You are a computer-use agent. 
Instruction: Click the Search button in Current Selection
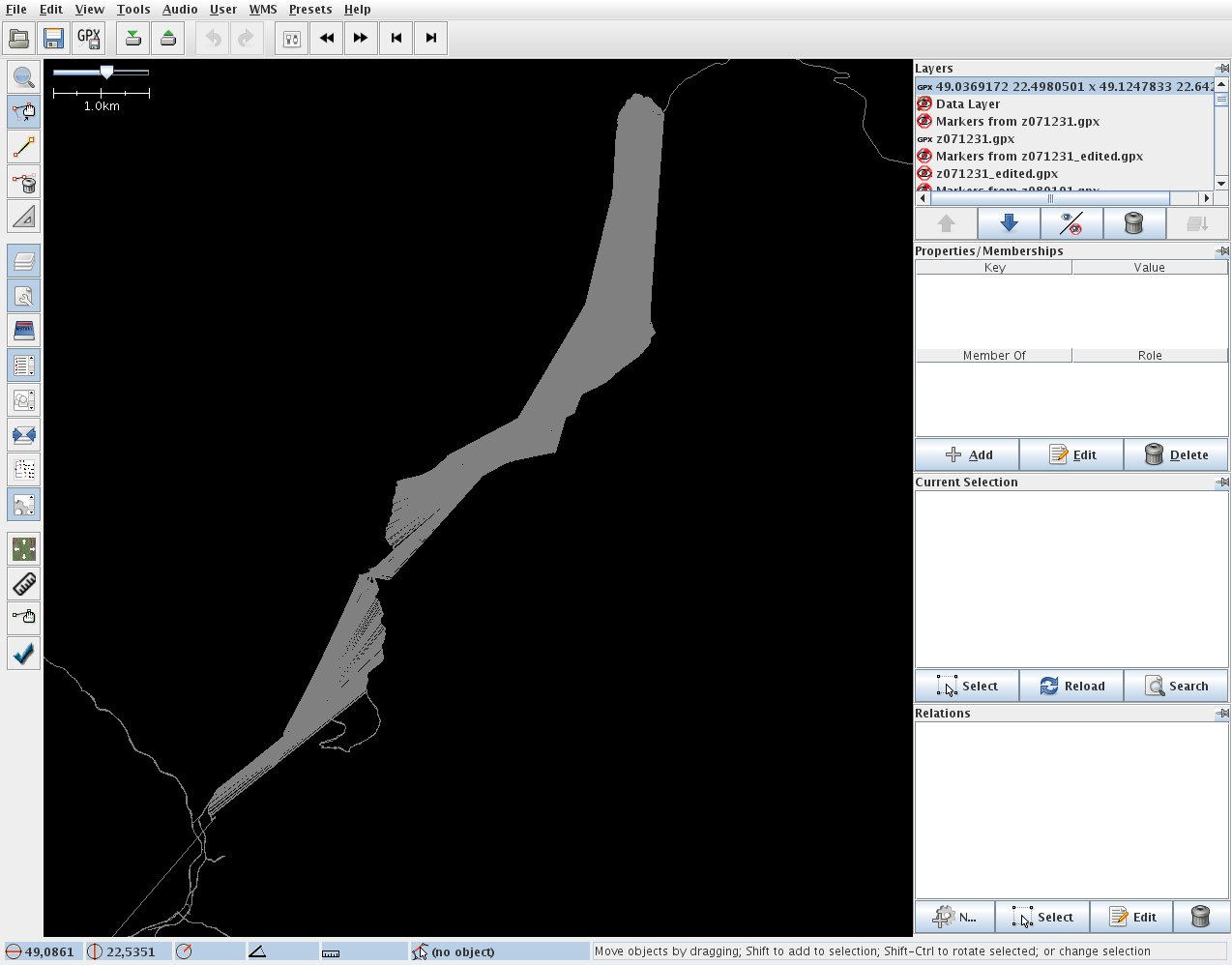point(1176,686)
